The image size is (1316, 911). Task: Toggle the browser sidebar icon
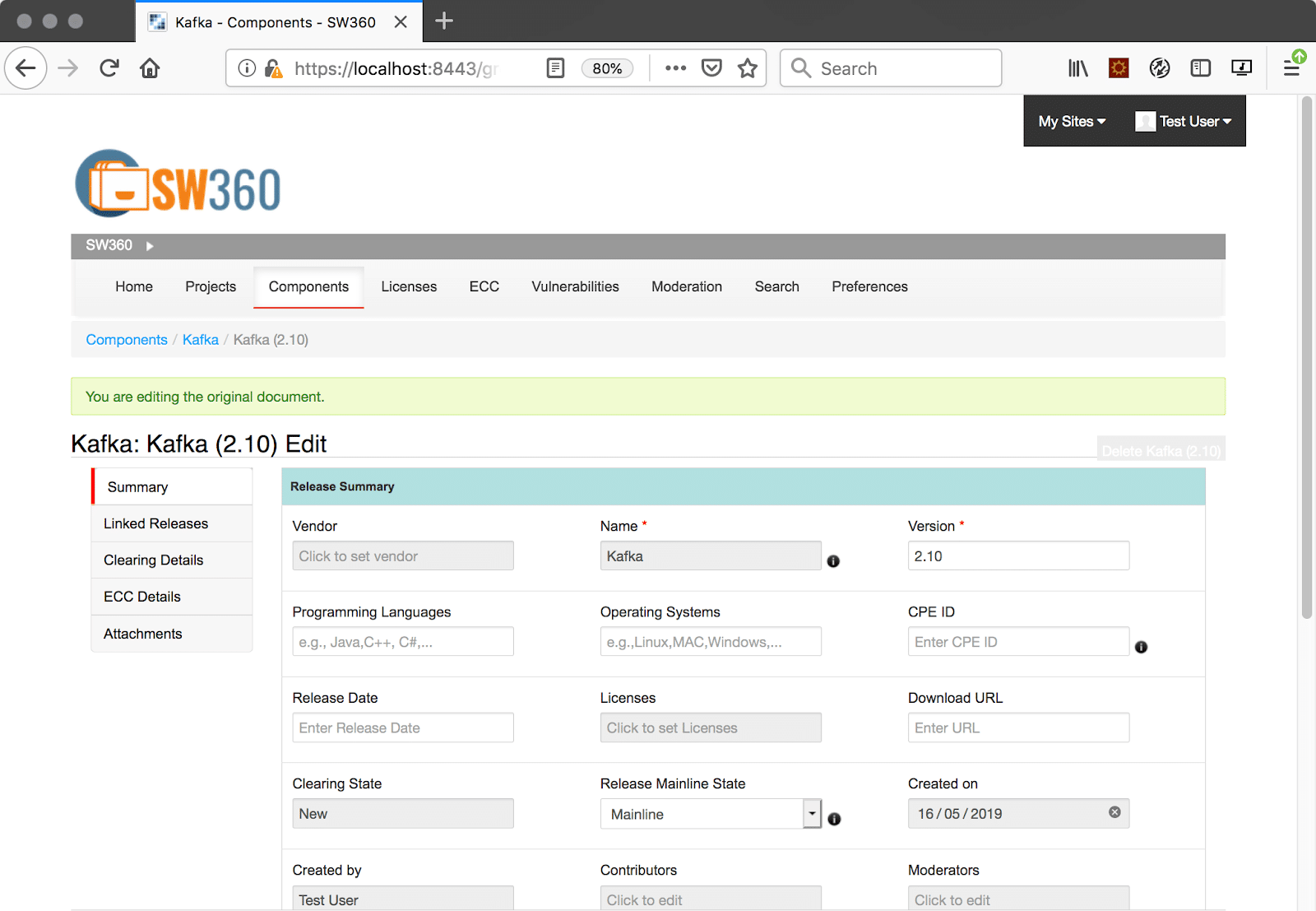[x=1201, y=67]
